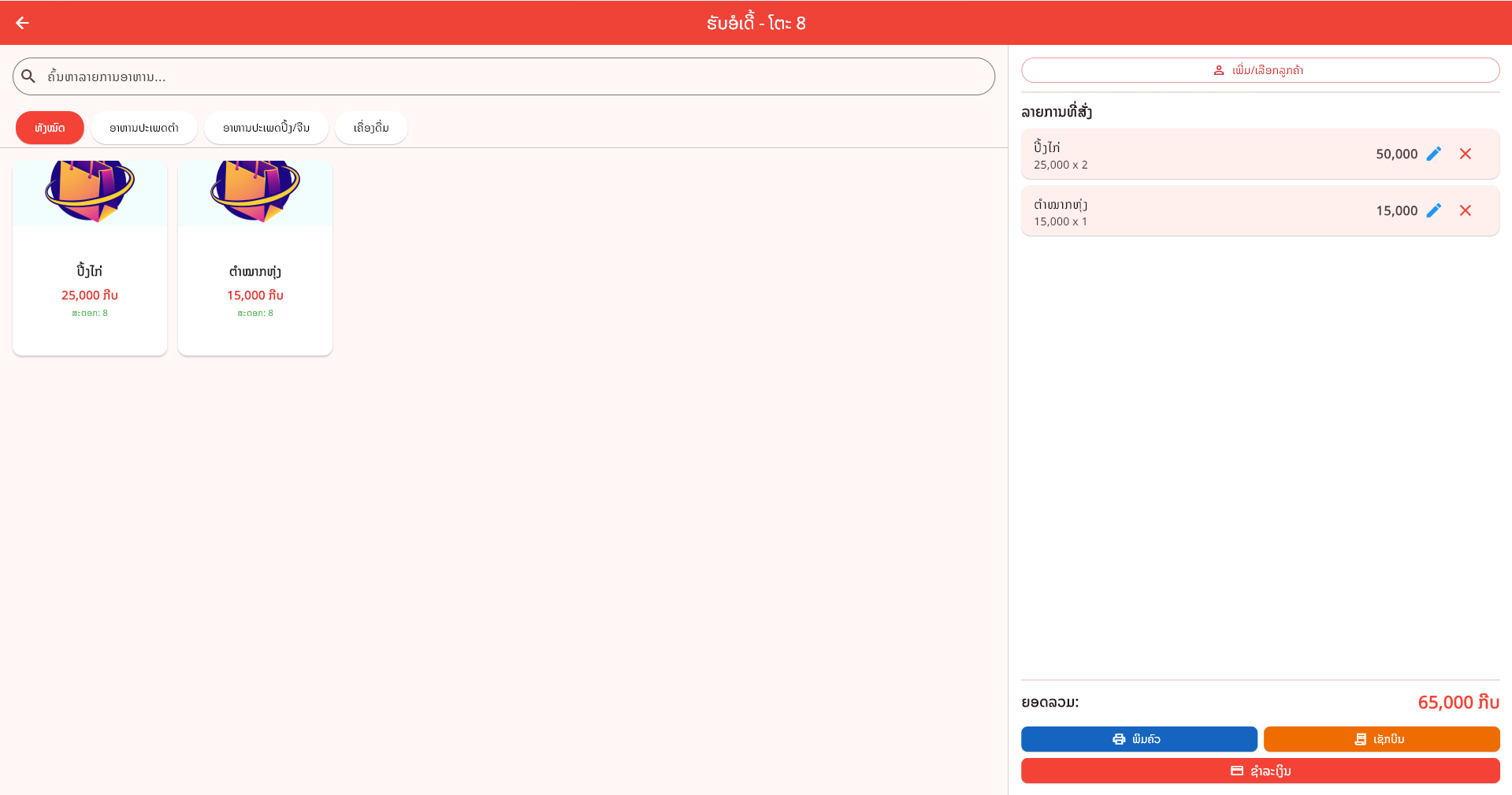Filter by ອາຫານປະເພດປີ້ງ/ຈືນ category

266,128
